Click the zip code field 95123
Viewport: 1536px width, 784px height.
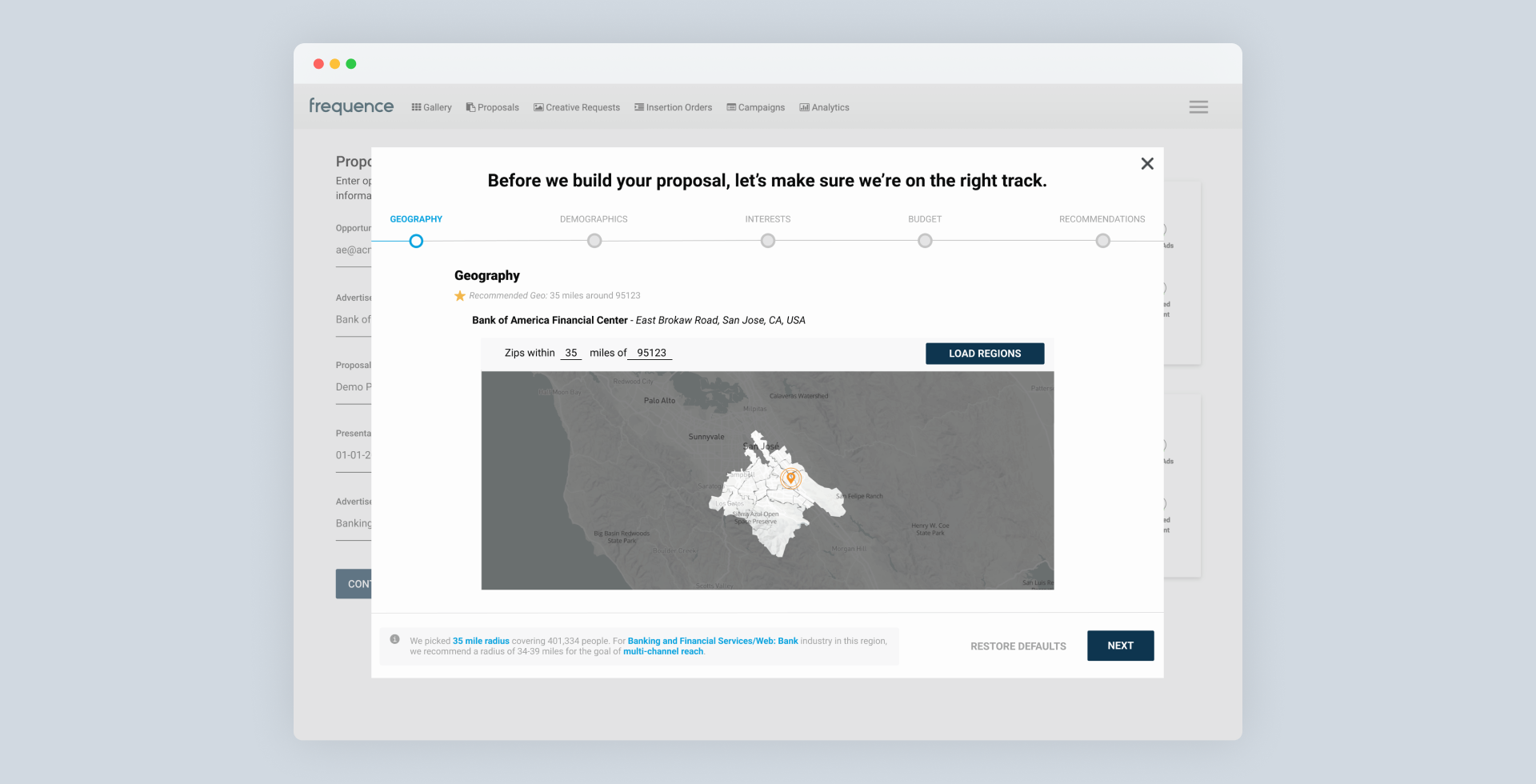coord(650,353)
